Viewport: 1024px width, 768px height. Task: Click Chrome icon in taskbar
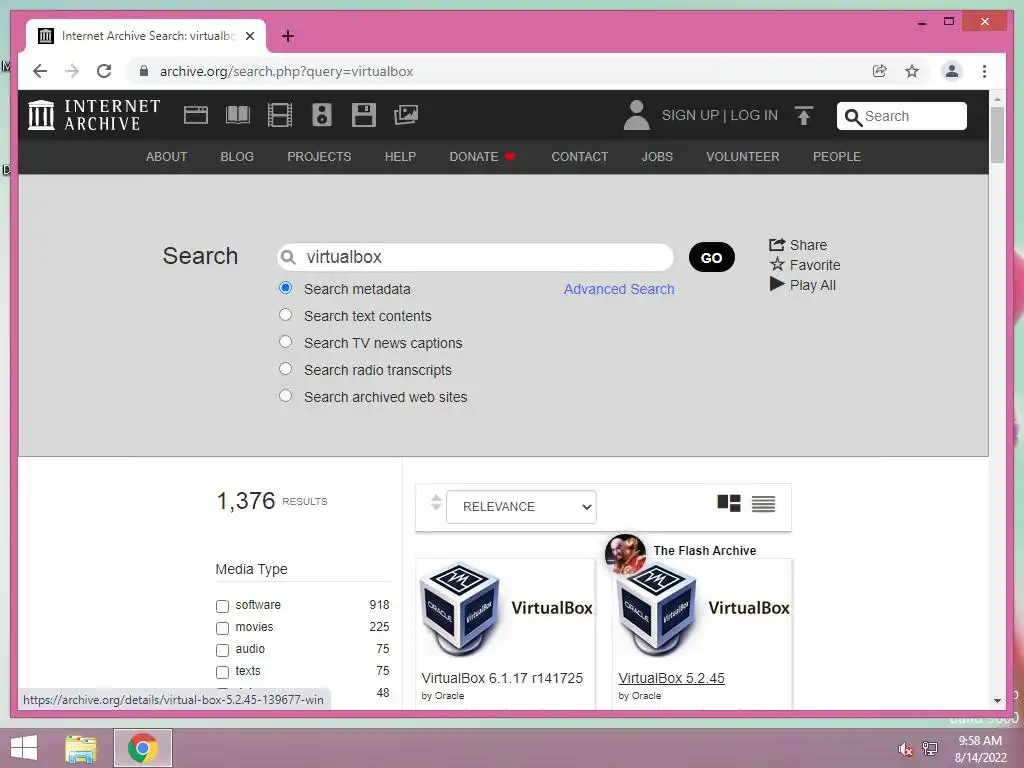[143, 748]
